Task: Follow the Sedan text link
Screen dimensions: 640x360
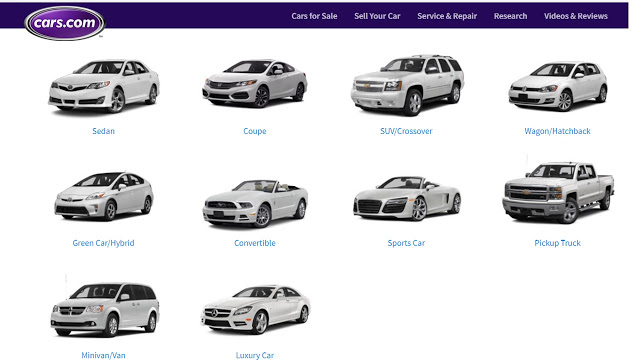Action: pos(103,131)
